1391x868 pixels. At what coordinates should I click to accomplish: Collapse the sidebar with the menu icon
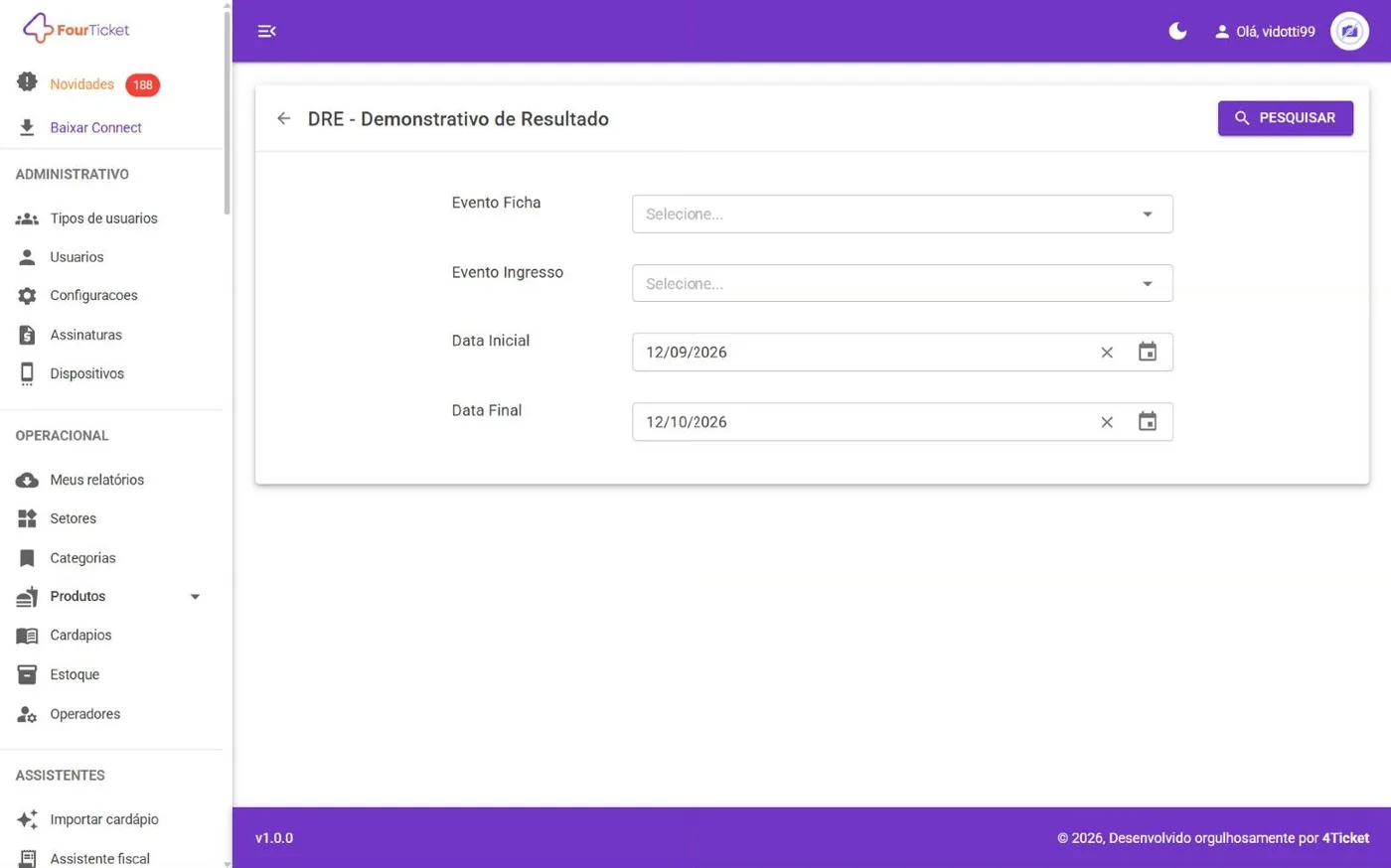click(x=266, y=32)
